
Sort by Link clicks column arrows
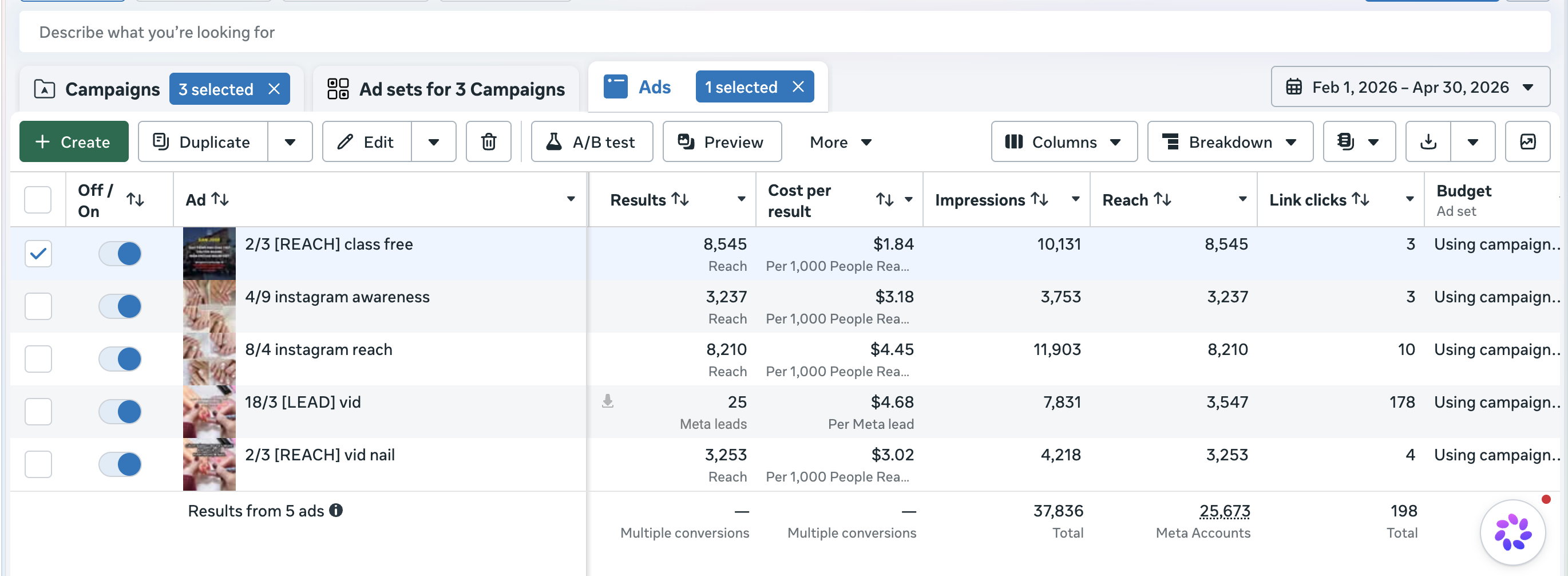click(1360, 200)
